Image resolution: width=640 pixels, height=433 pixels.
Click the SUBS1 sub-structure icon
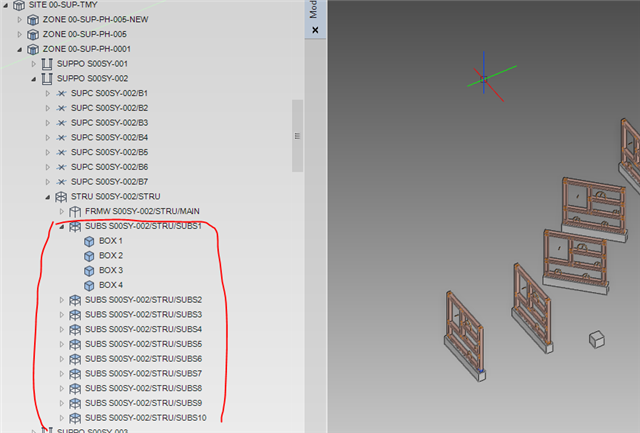pos(75,226)
